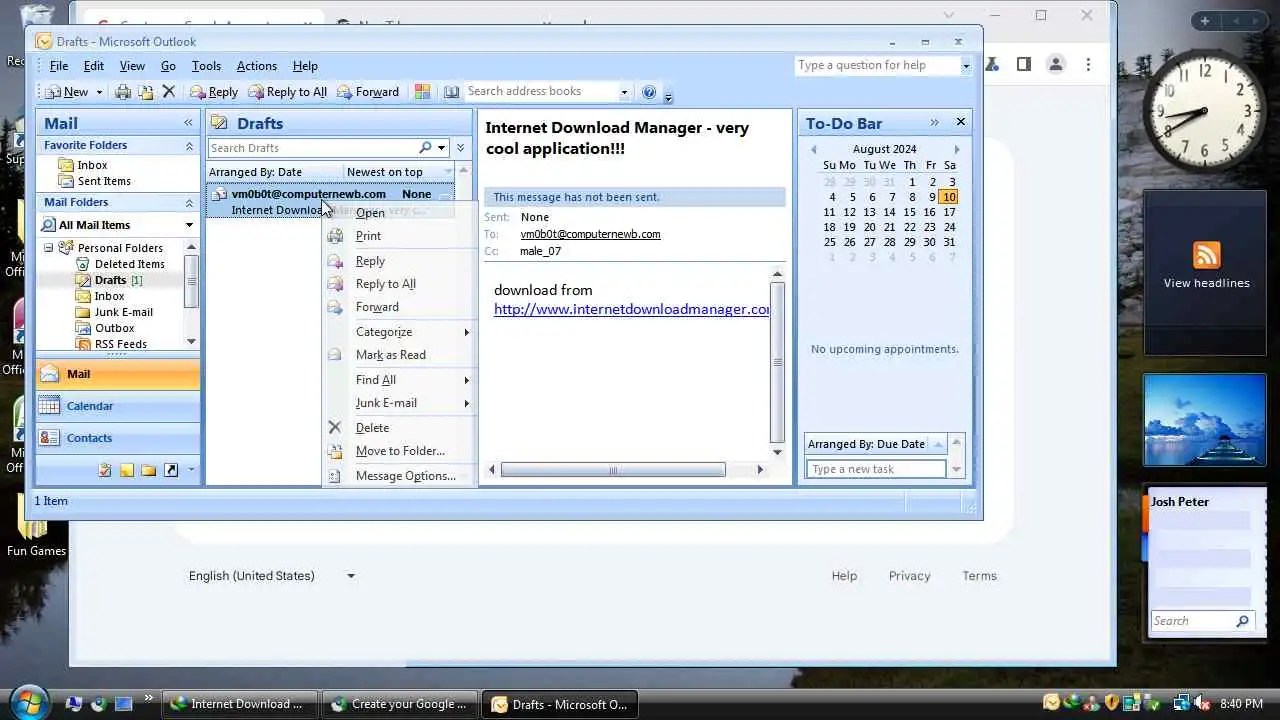The height and width of the screenshot is (720, 1280).
Task: Click the search magnifier in contacts gadget
Action: pos(1242,621)
